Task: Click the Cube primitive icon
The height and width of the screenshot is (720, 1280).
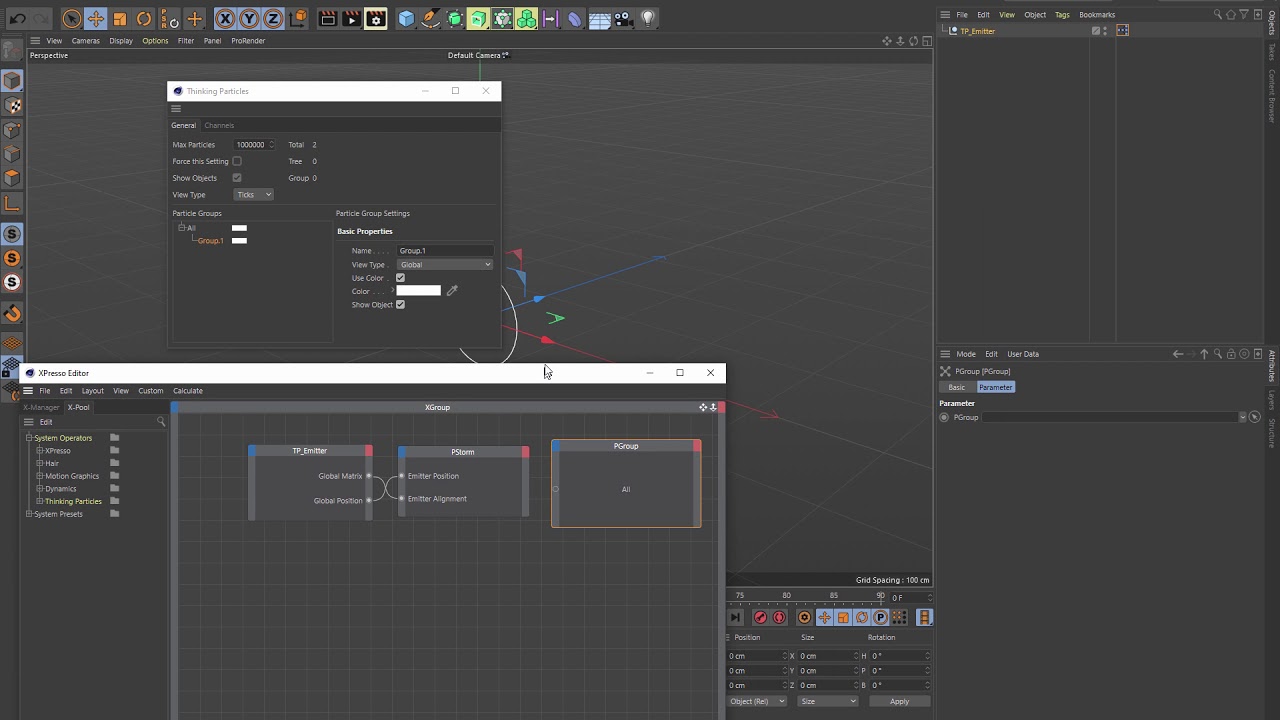Action: 406,18
